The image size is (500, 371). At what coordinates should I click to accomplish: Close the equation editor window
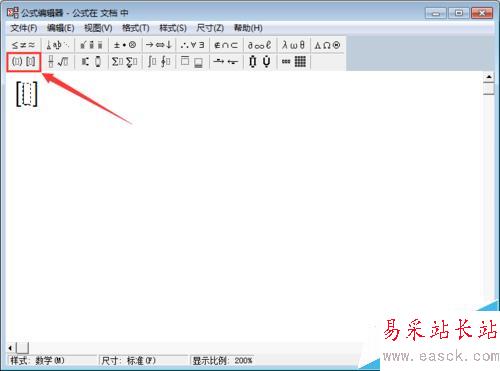[482, 13]
